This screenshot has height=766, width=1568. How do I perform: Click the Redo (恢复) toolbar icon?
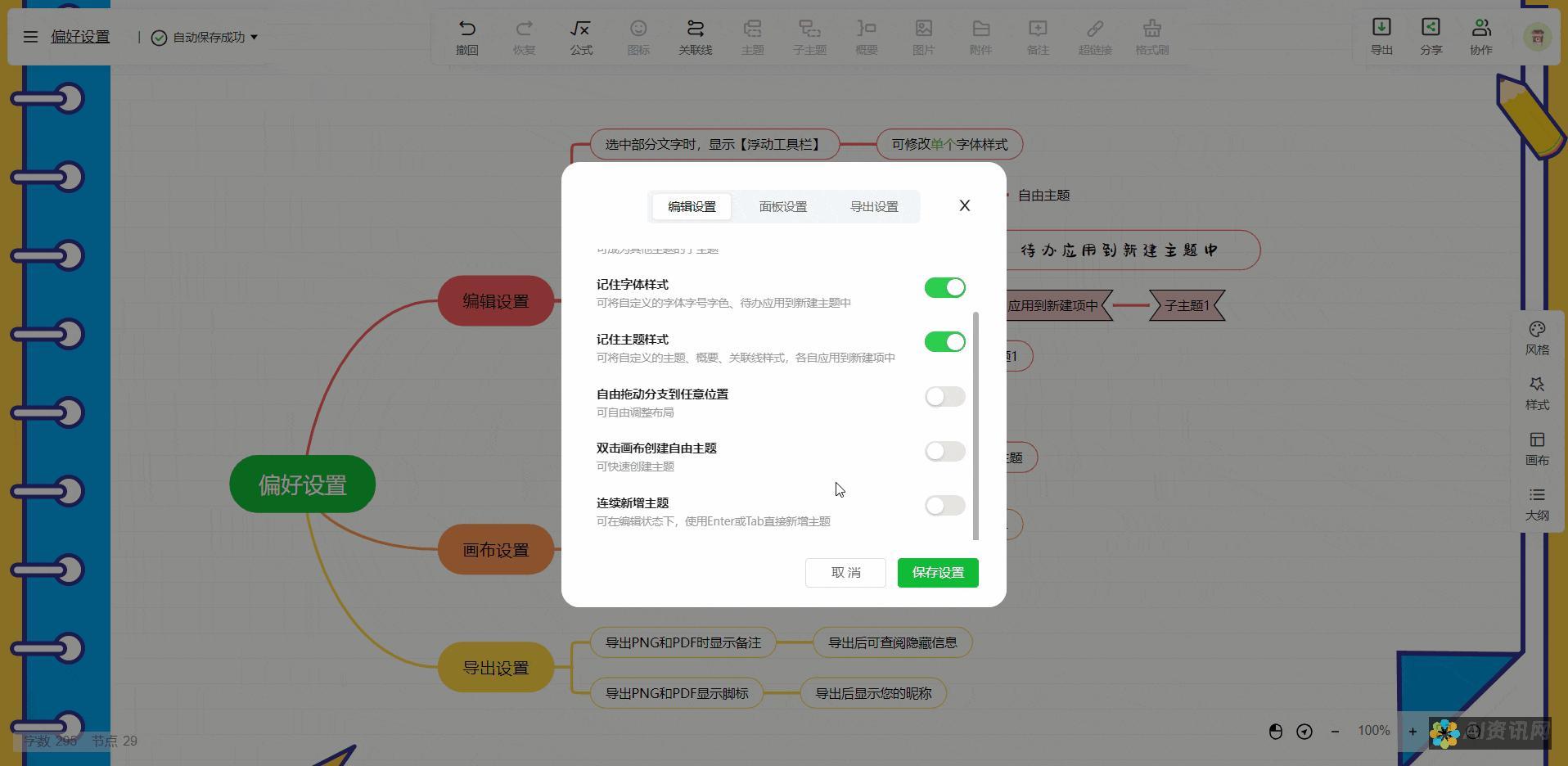(x=525, y=37)
